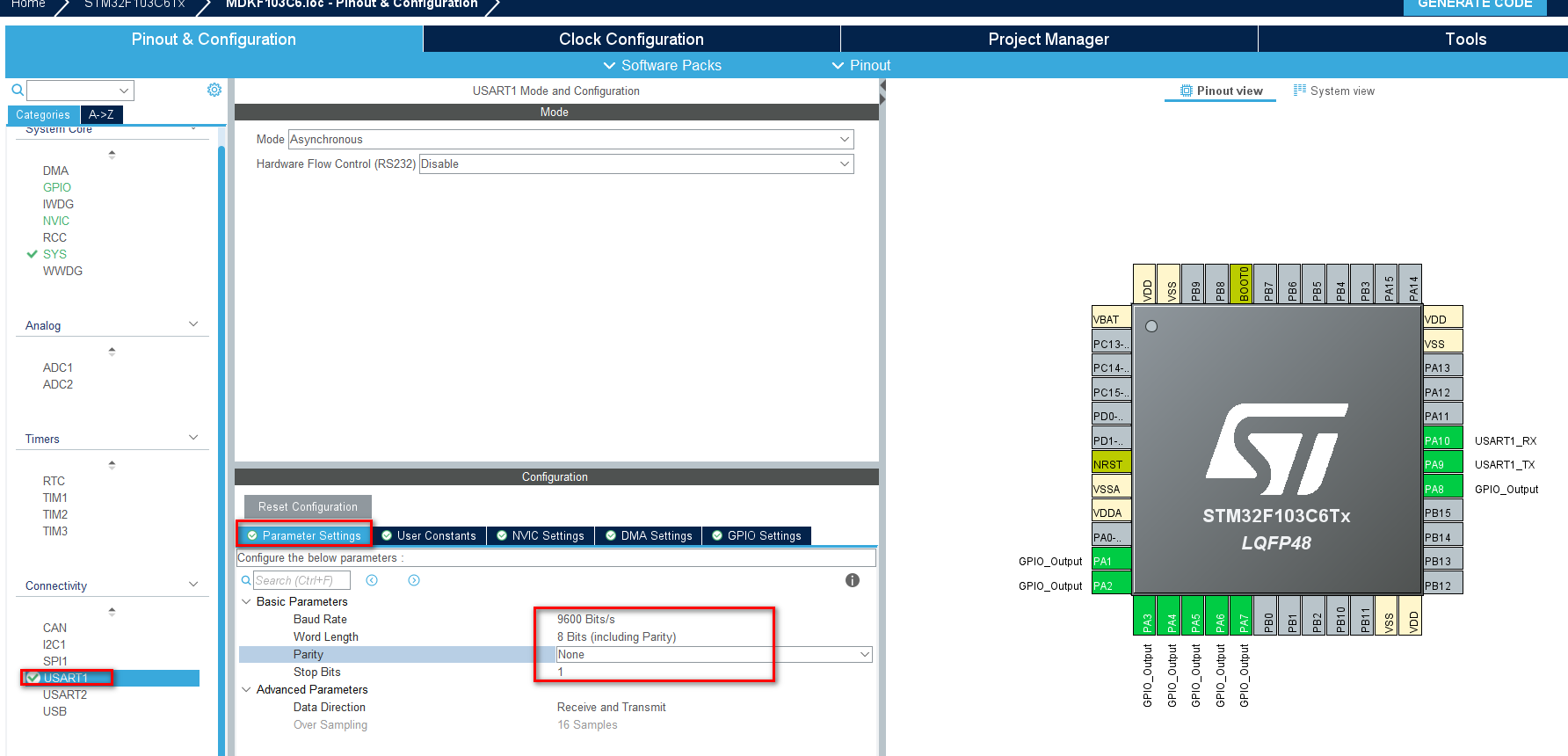Switch to Clock Configuration tab
Image resolution: width=1568 pixels, height=756 pixels.
click(631, 39)
